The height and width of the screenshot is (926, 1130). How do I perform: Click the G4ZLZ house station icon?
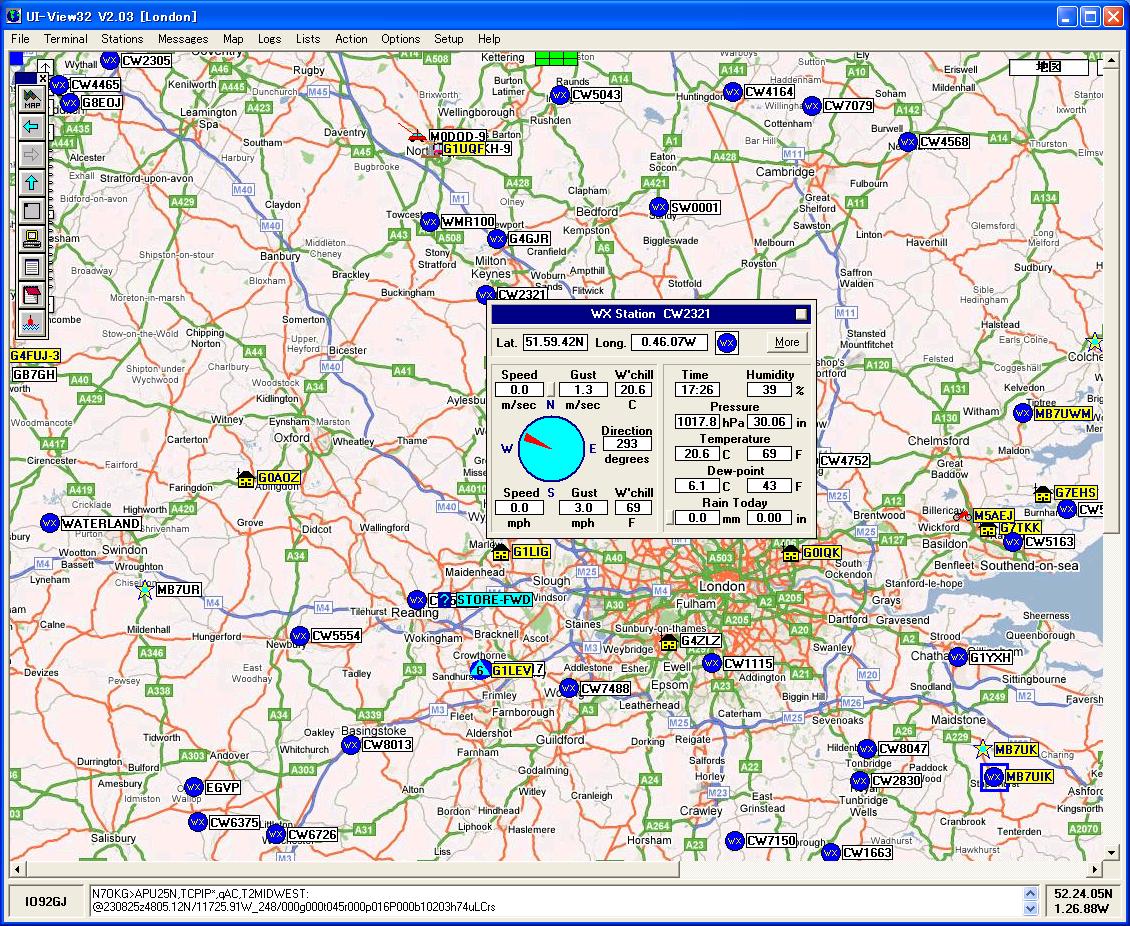669,641
